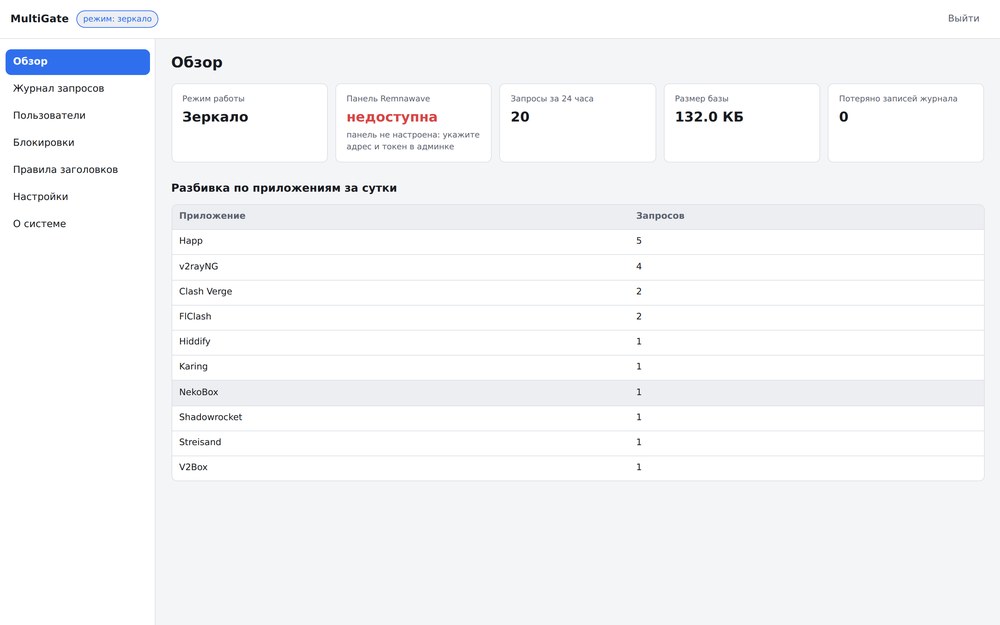1000x625 pixels.
Task: Click the MultiGate logo title
Action: (x=40, y=18)
